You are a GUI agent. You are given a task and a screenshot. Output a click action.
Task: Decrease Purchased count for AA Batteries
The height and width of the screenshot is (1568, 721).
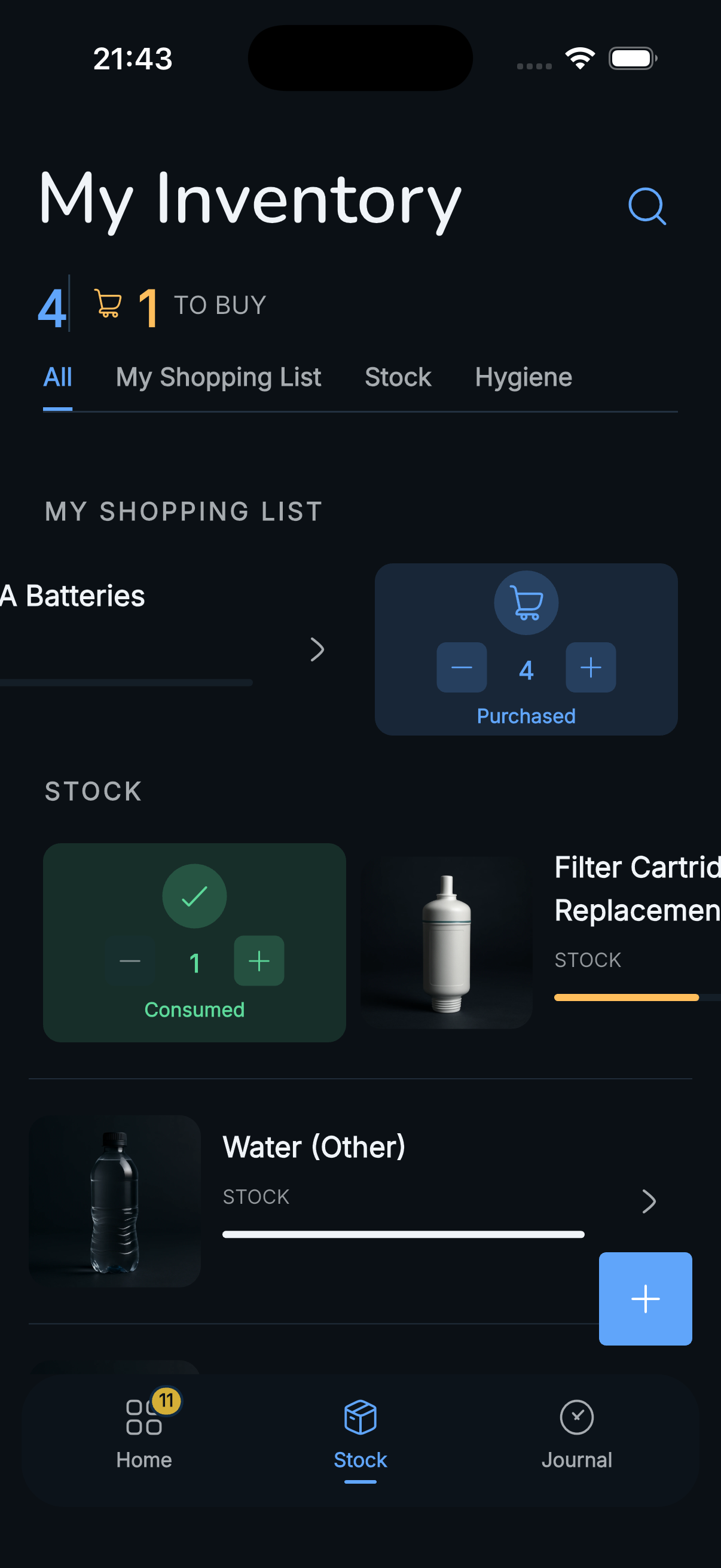pyautogui.click(x=462, y=668)
